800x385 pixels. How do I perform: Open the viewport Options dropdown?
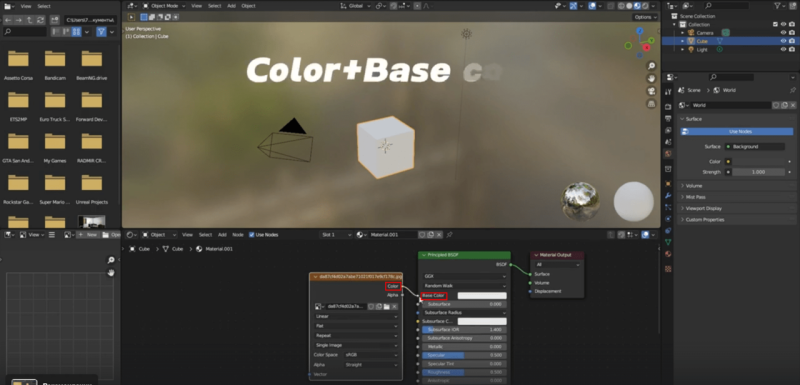pos(645,17)
